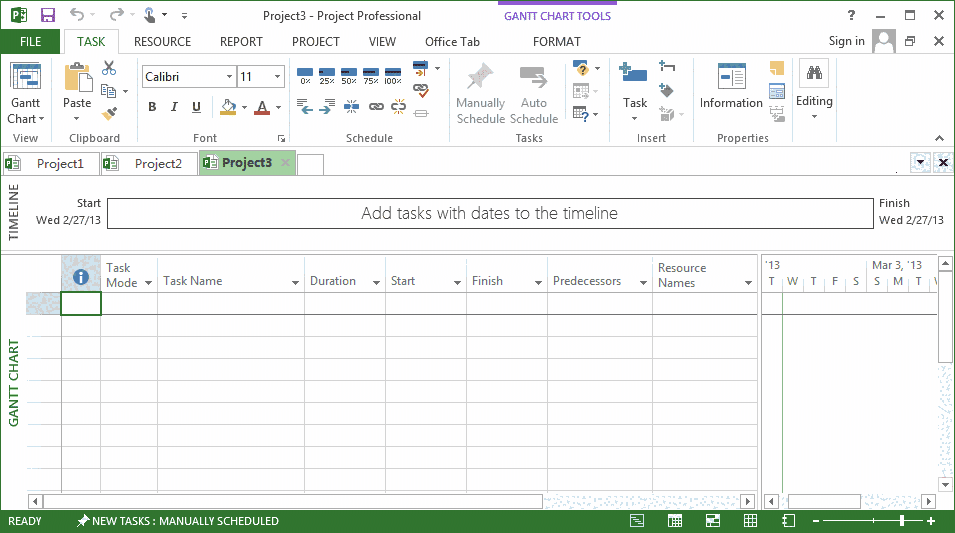The width and height of the screenshot is (955, 533).
Task: Open the Task Name column filter arrow
Action: [x=295, y=283]
